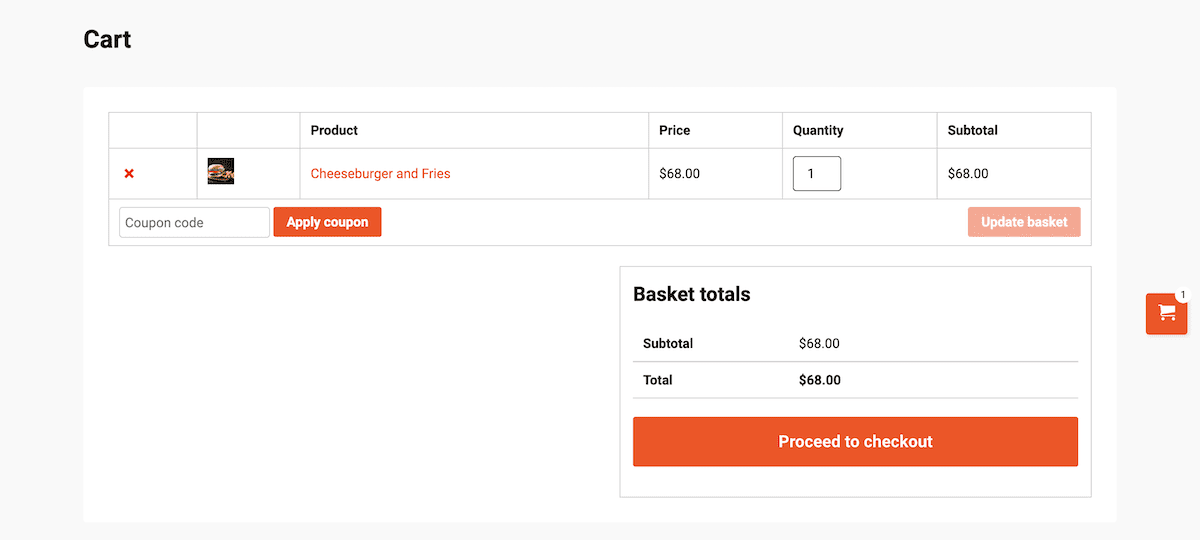1200x540 pixels.
Task: Remove Cheeseburger and Fries with red X
Action: (x=129, y=174)
